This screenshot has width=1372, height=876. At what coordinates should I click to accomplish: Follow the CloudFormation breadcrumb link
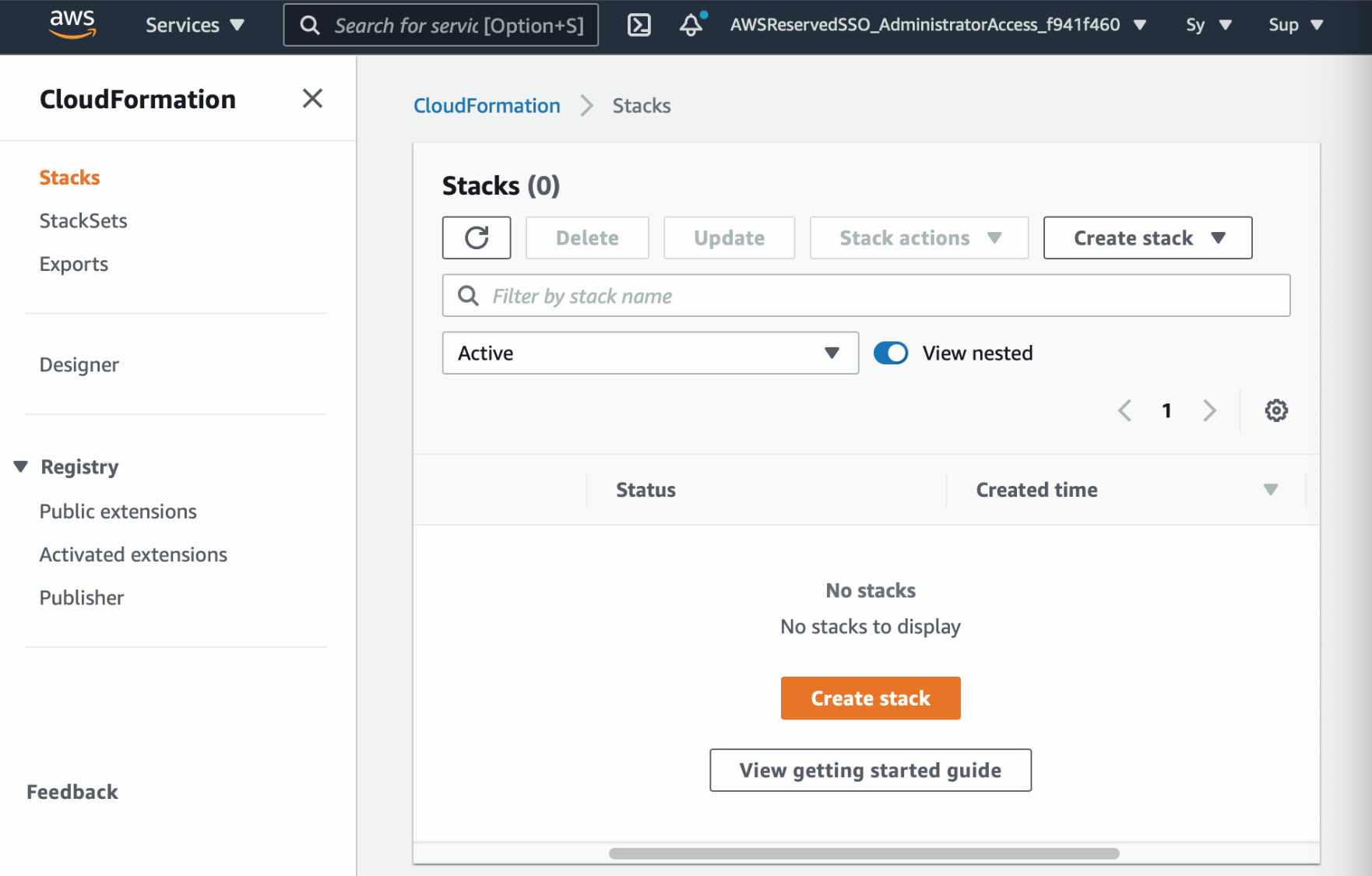pos(487,106)
